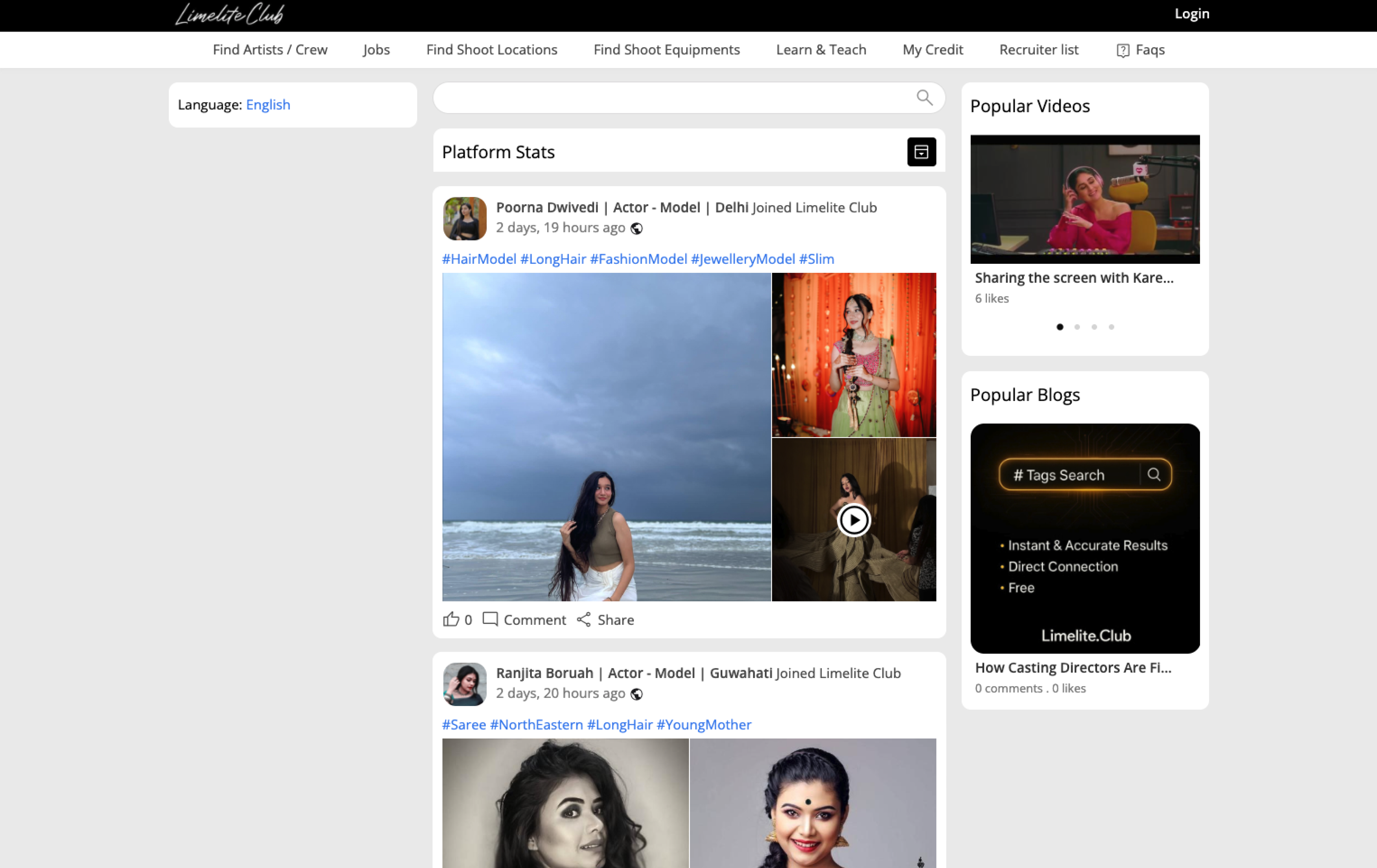Screen dimensions: 1377x868
Task: Open the Popular Videos thumbnail
Action: point(1085,199)
